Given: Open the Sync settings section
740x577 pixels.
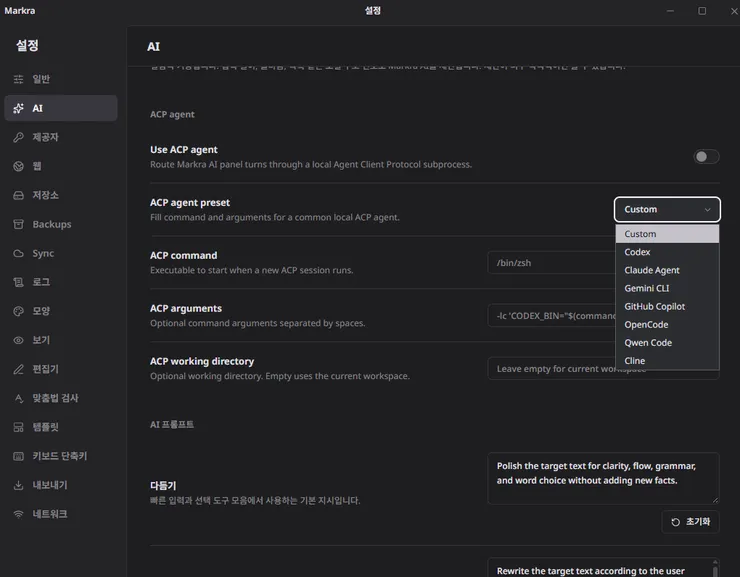Looking at the screenshot, I should [61, 253].
